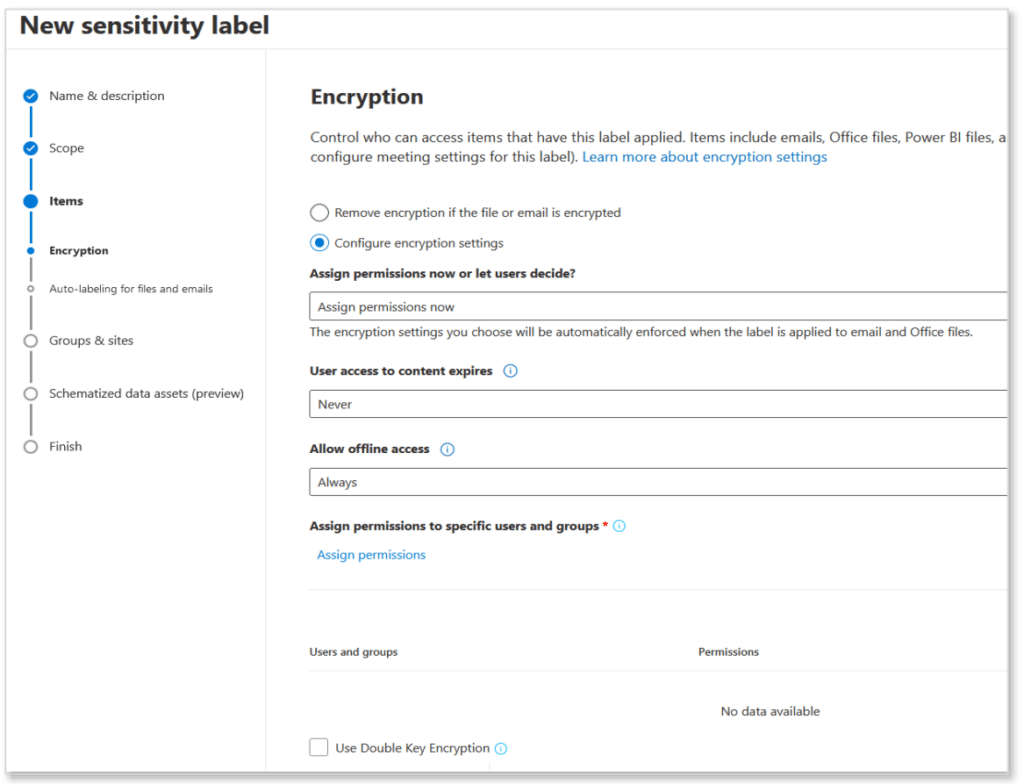Click the filled step indicator for Items
This screenshot has width=1024, height=784.
point(29,200)
